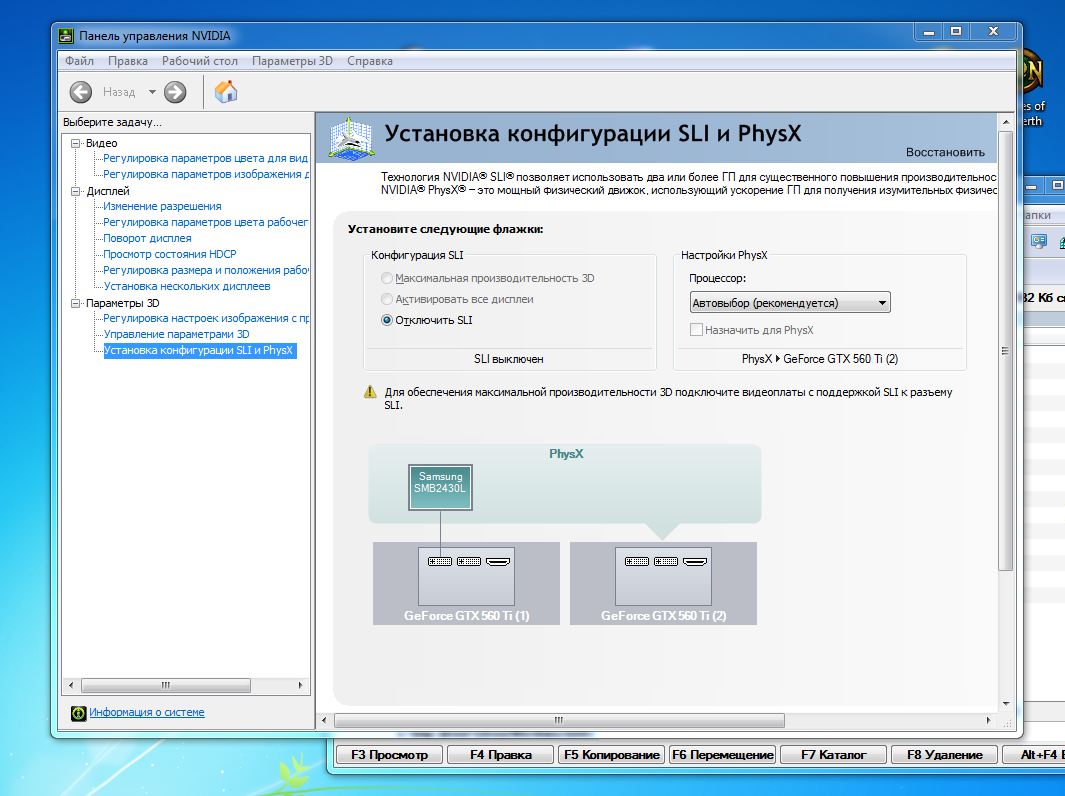Open the 'Файл' menu

click(79, 60)
